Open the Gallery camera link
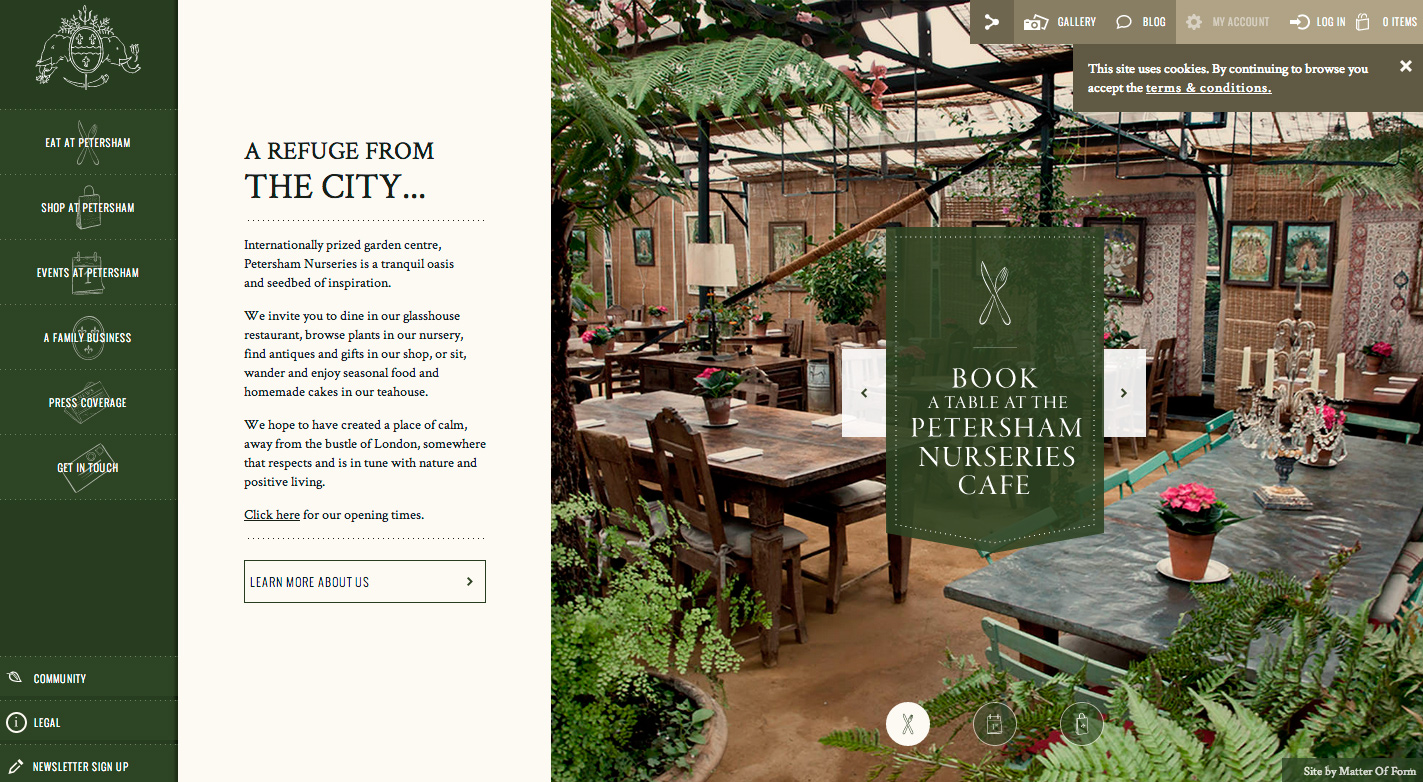The width and height of the screenshot is (1423, 782). click(x=1059, y=22)
